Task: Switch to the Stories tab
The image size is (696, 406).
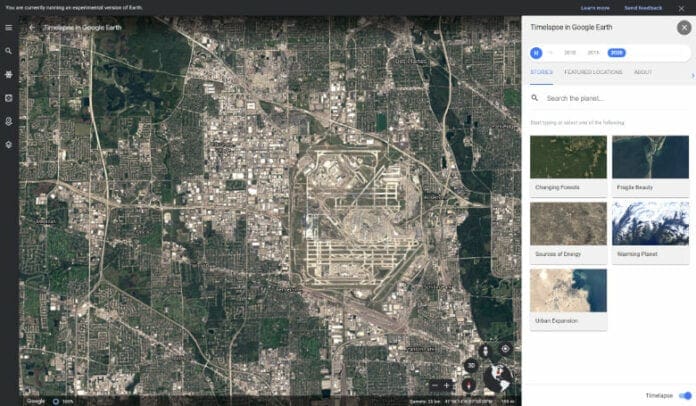Action: [542, 72]
